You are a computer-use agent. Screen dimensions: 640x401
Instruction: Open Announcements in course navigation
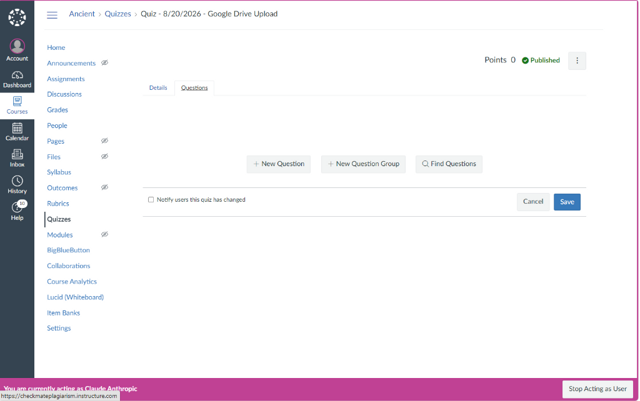(71, 63)
